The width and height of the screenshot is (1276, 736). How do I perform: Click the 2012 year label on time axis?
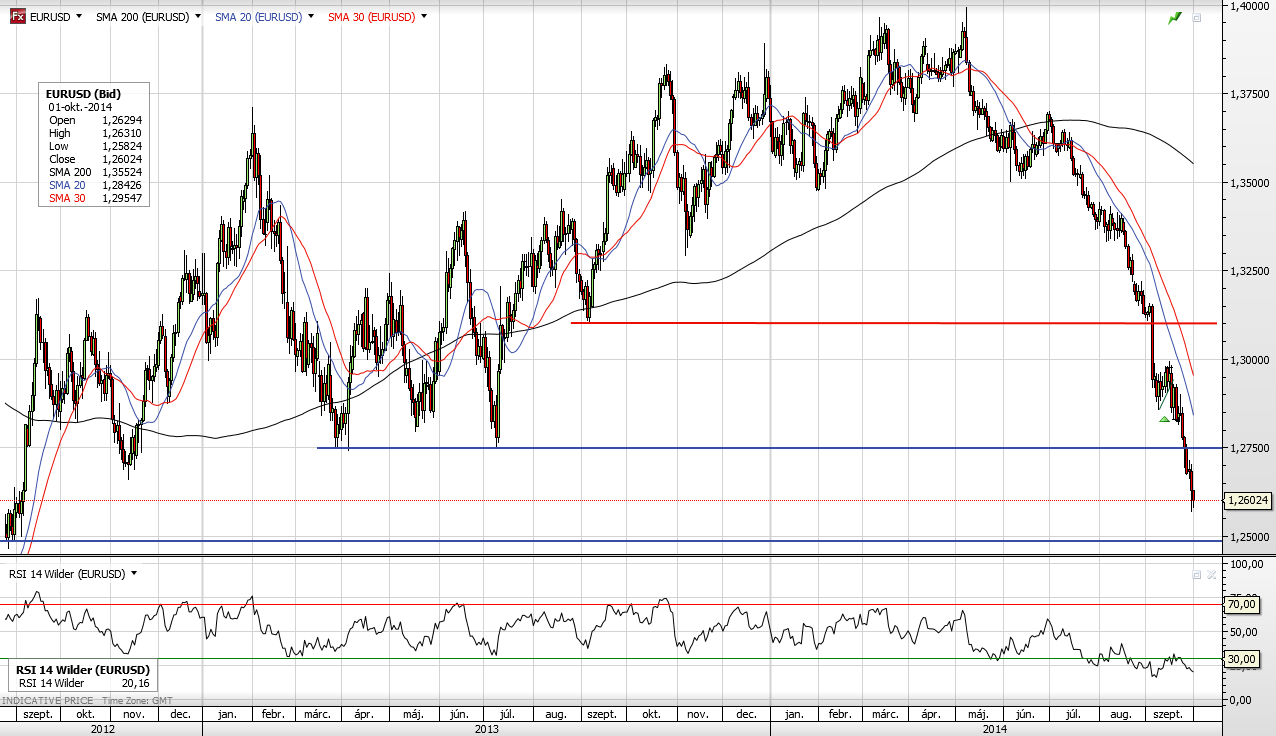[x=102, y=729]
